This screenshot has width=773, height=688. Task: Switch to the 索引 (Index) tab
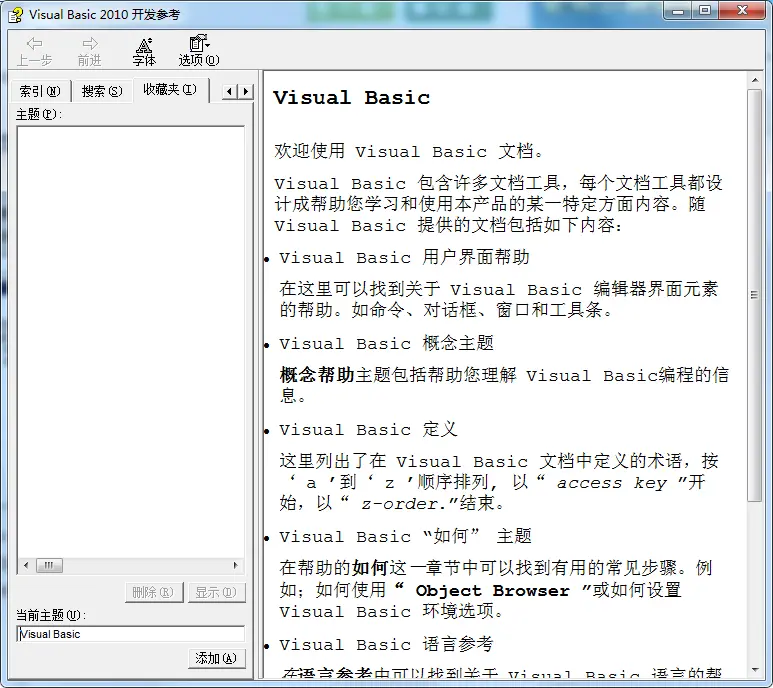(40, 91)
